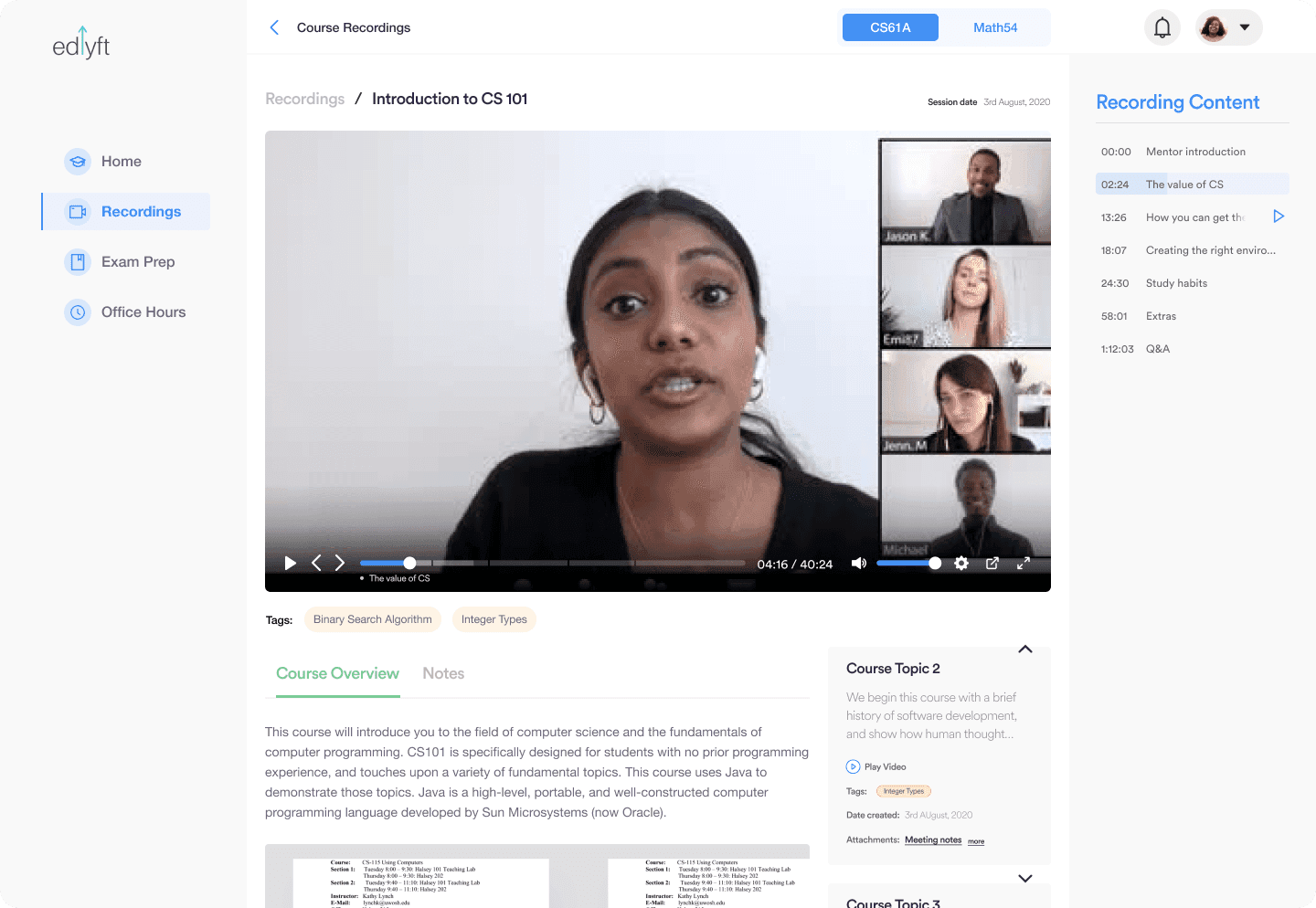Open the user profile avatar menu
Viewport: 1316px width, 908px height.
click(1229, 27)
